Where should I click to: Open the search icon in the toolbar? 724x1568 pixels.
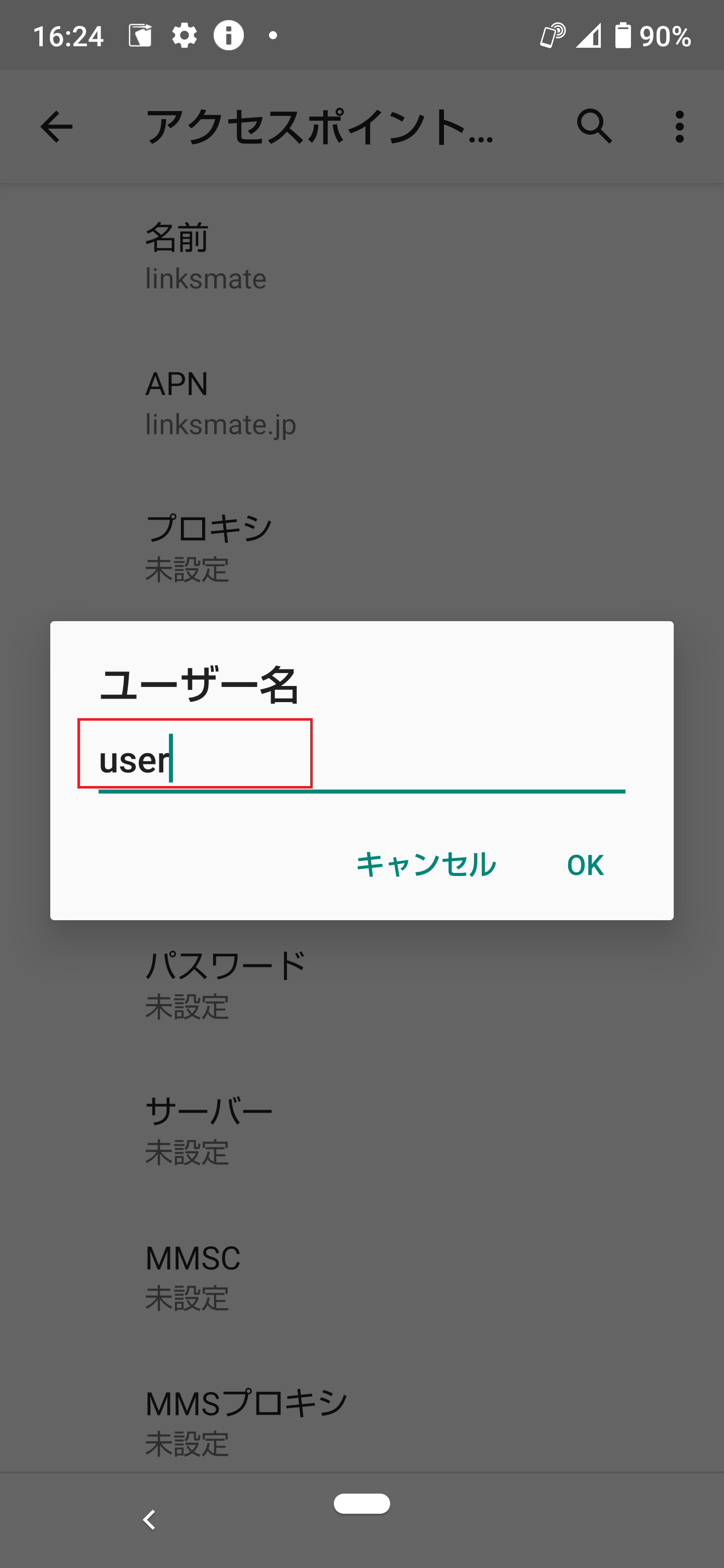click(595, 127)
